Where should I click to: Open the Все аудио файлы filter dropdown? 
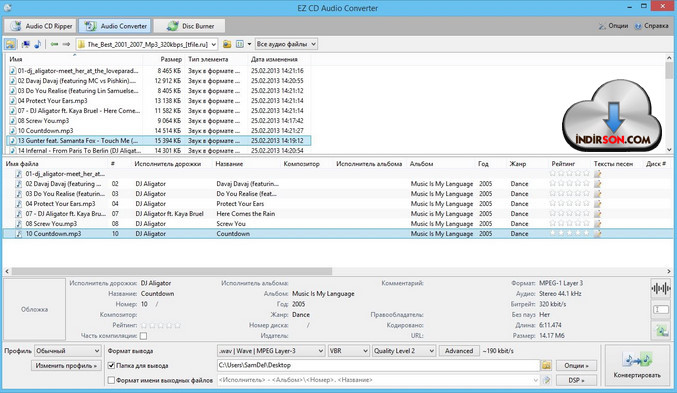click(x=287, y=44)
